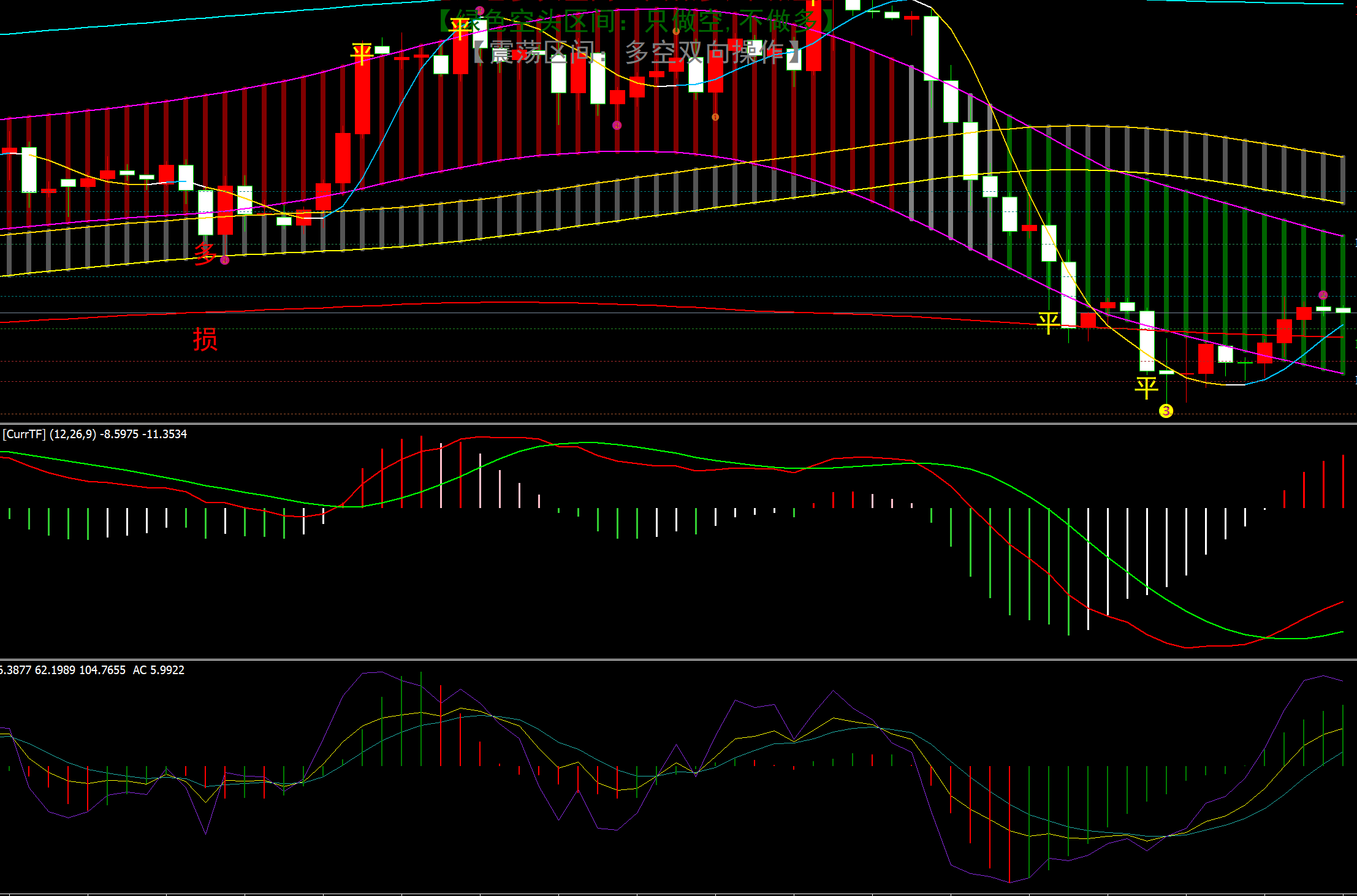Click the 平 marker above circled 3
The image size is (1357, 896).
pos(1146,387)
